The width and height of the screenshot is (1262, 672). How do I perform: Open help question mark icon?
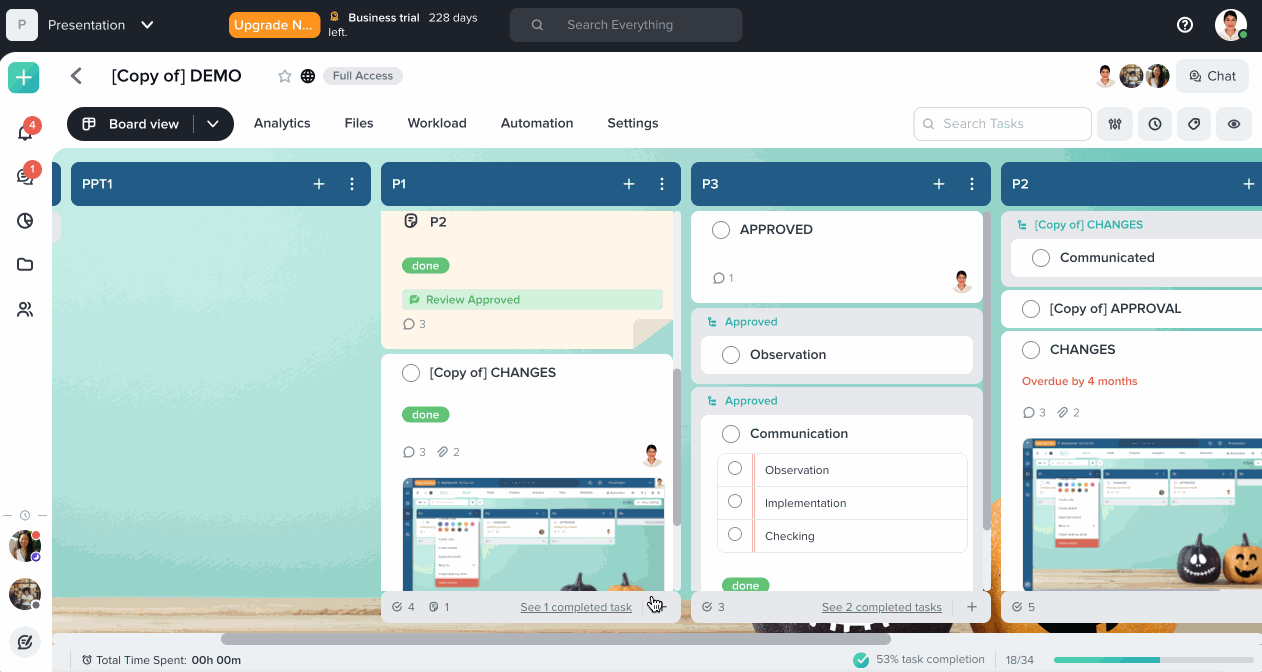(x=1185, y=25)
